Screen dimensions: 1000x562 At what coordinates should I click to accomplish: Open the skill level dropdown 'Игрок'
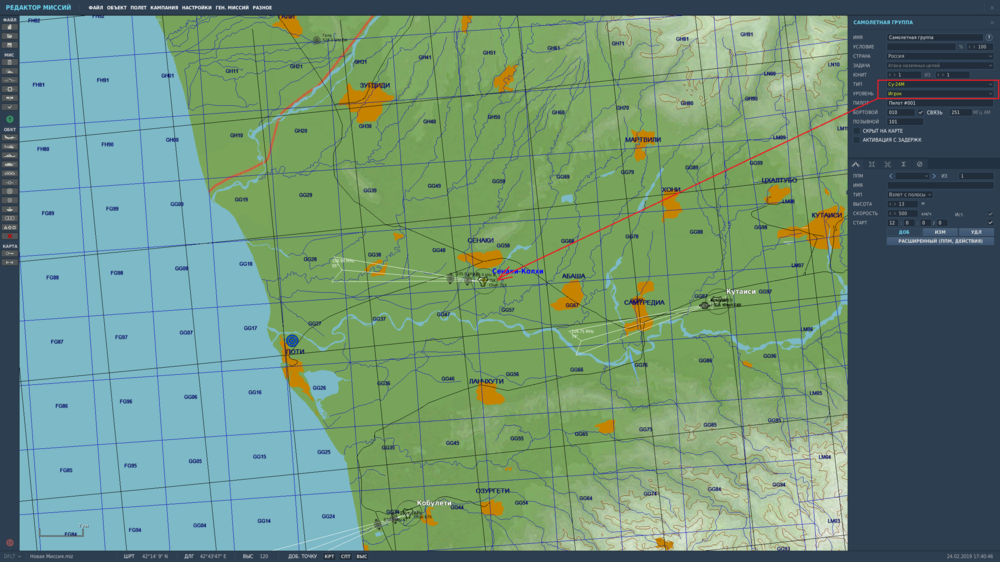coord(939,94)
